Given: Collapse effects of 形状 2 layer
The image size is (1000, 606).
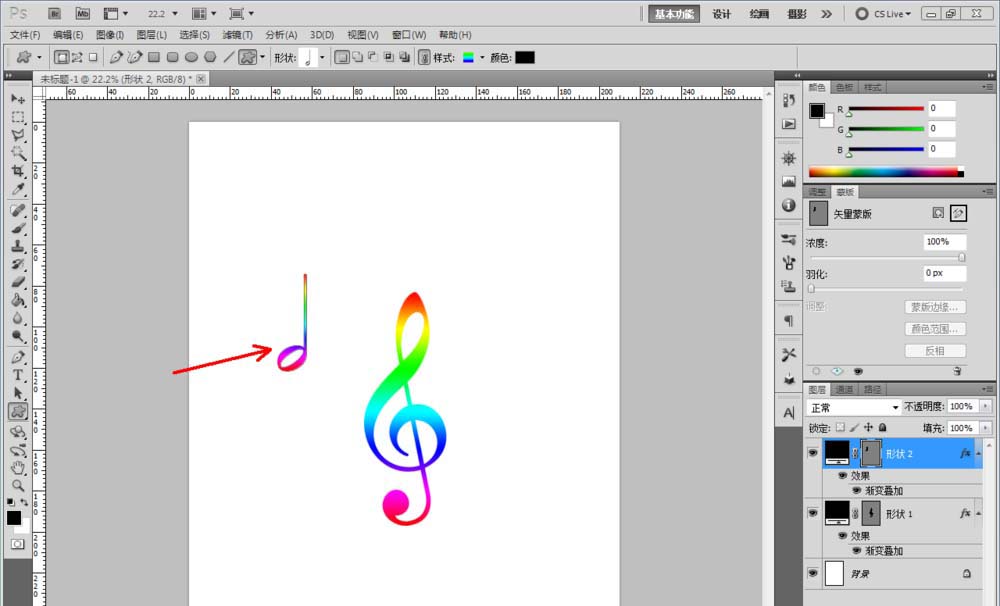Looking at the screenshot, I should [978, 454].
